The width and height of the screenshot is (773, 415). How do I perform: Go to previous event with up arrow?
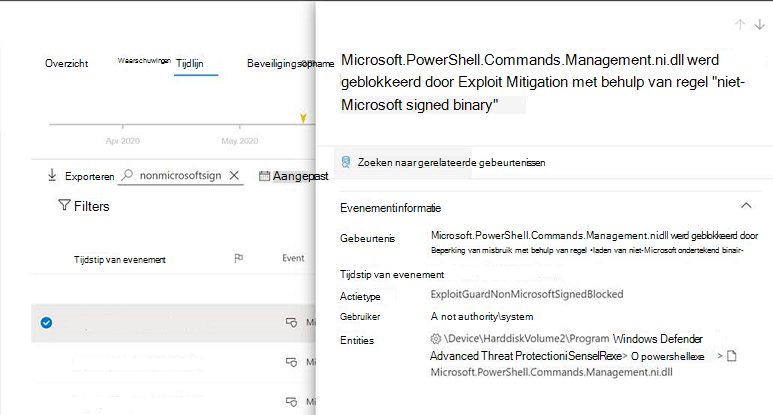coord(739,24)
